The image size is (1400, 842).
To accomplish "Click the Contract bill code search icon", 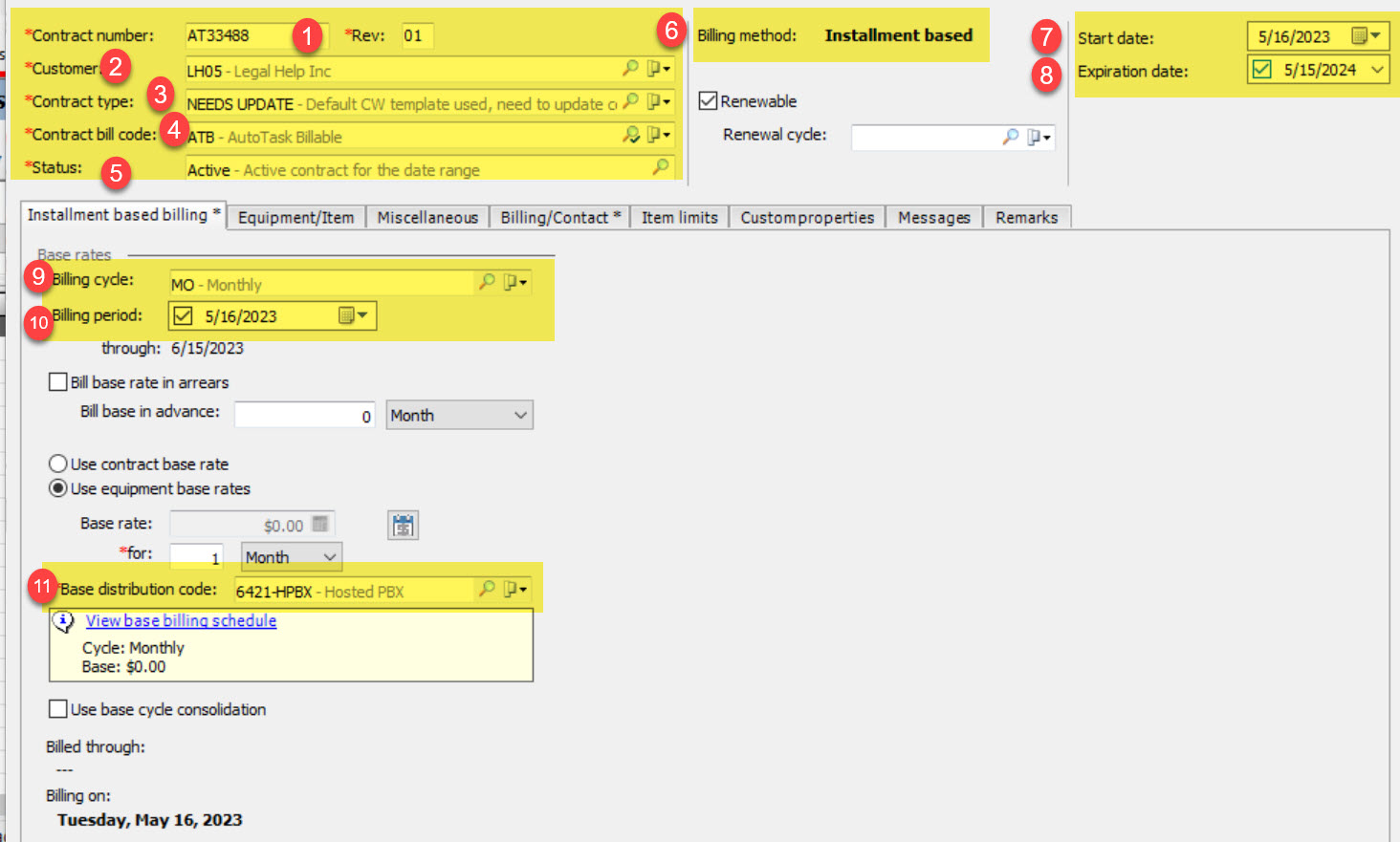I will [x=630, y=135].
